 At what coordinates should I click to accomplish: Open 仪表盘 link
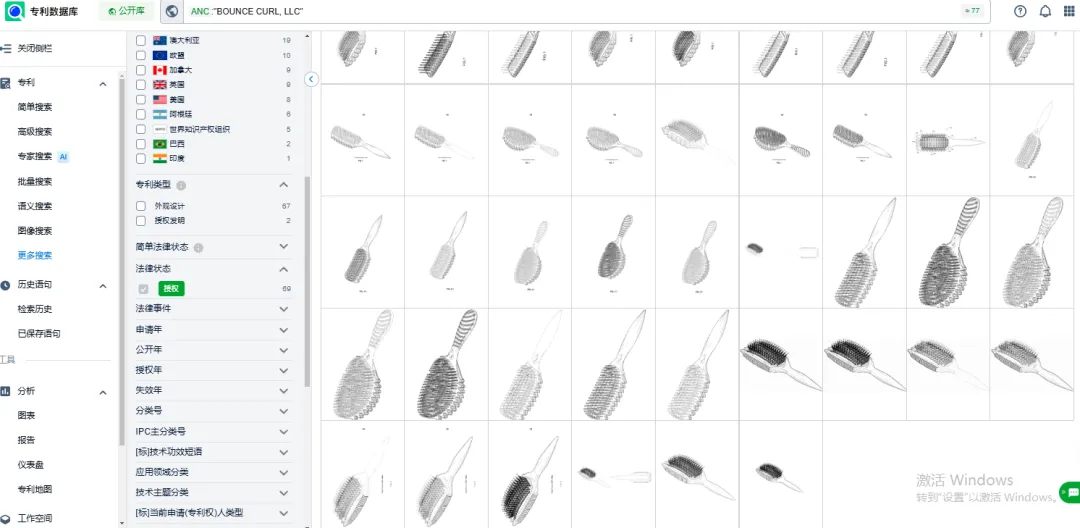(31, 465)
